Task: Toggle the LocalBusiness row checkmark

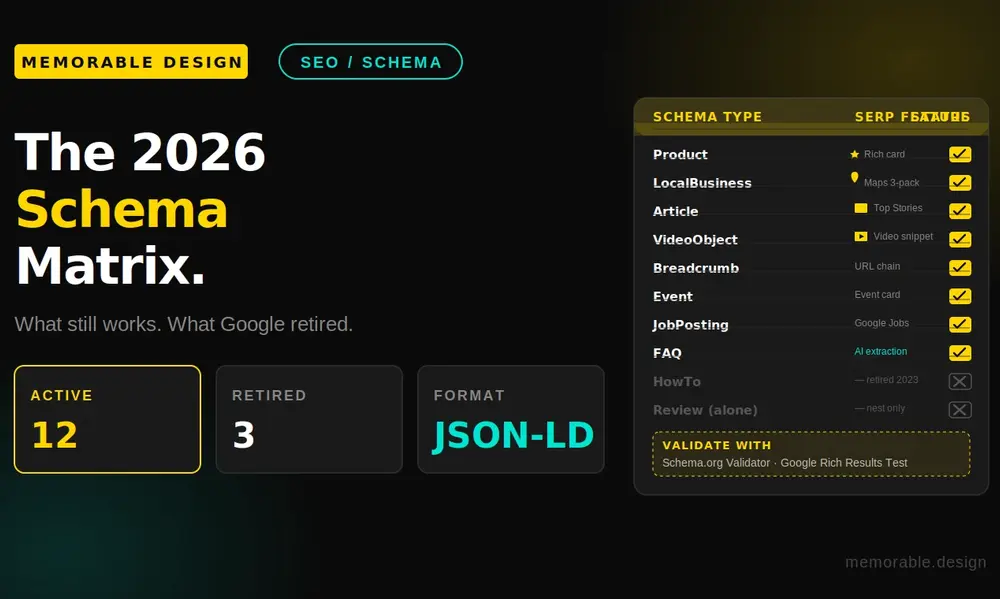Action: pyautogui.click(x=960, y=182)
